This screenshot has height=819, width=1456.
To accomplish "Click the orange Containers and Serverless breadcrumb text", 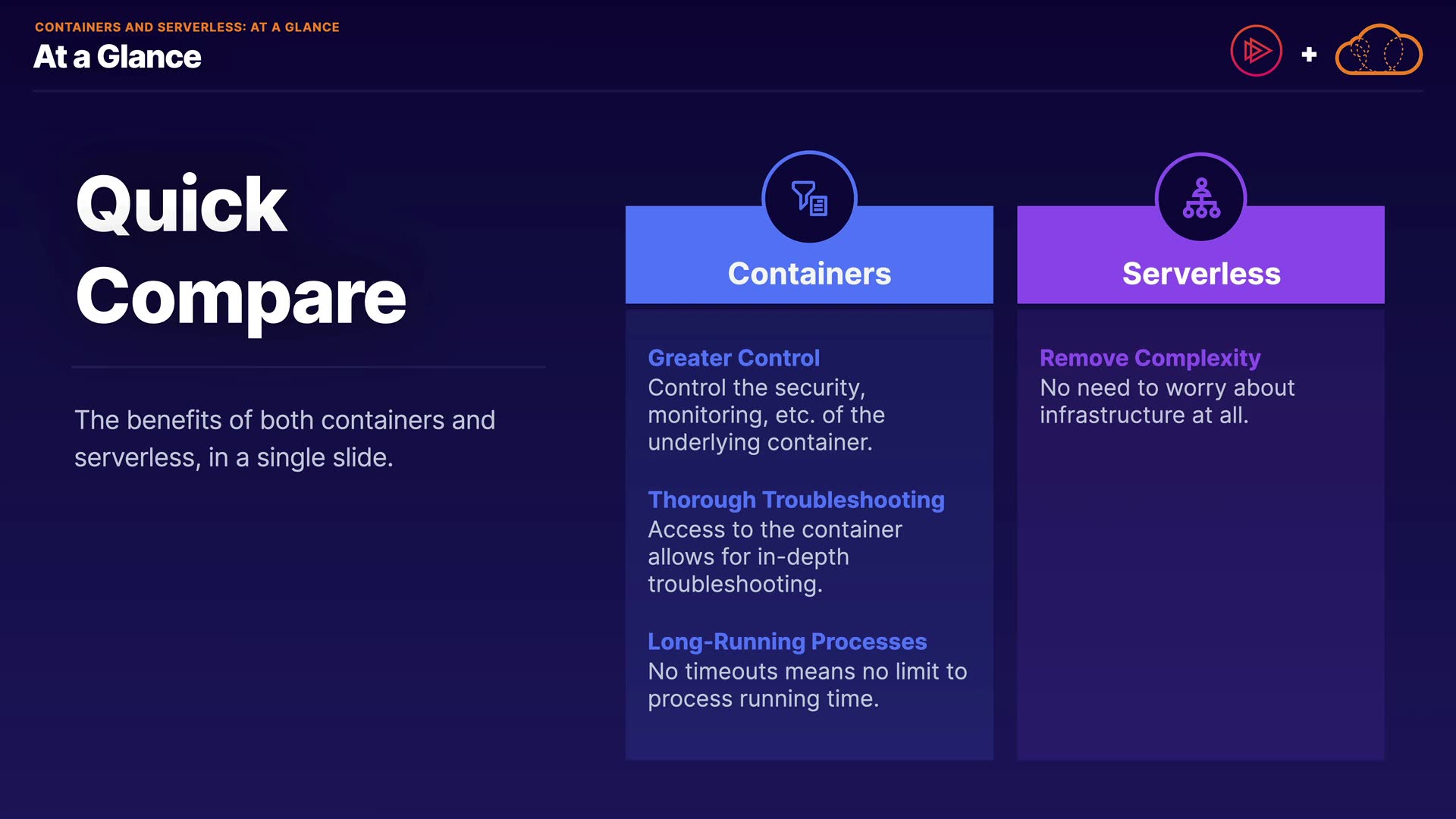I will coord(187,27).
